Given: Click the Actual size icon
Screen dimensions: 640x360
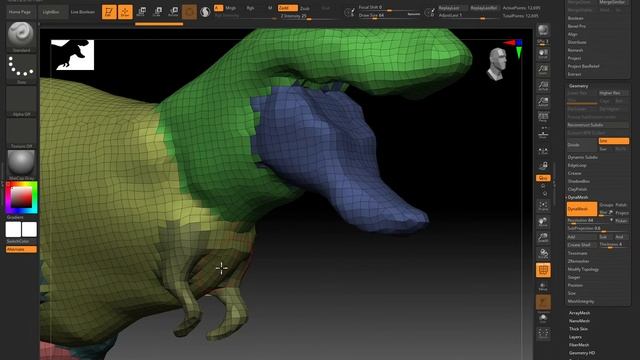Looking at the screenshot, I should pyautogui.click(x=543, y=86).
